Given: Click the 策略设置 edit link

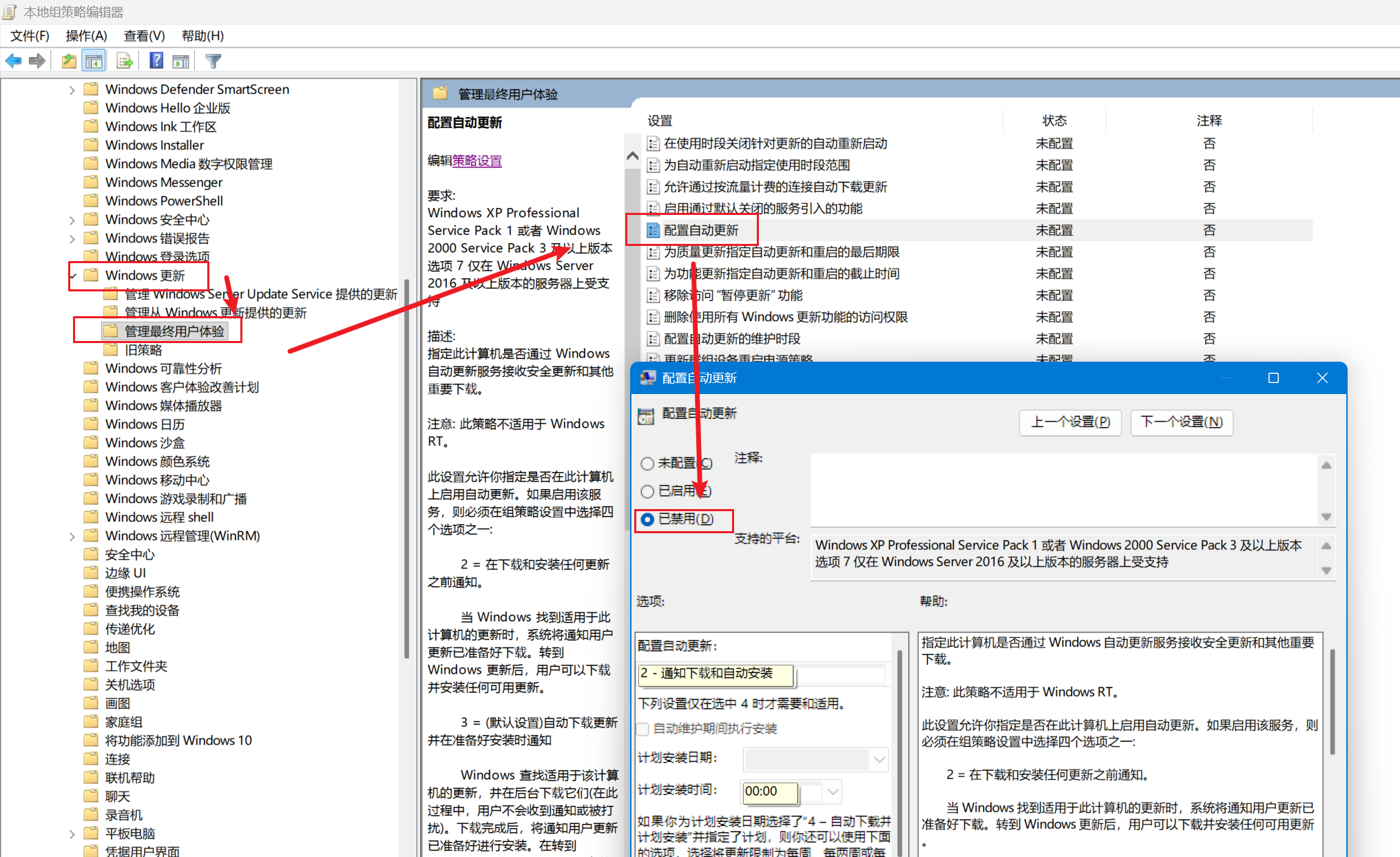Looking at the screenshot, I should click(477, 161).
